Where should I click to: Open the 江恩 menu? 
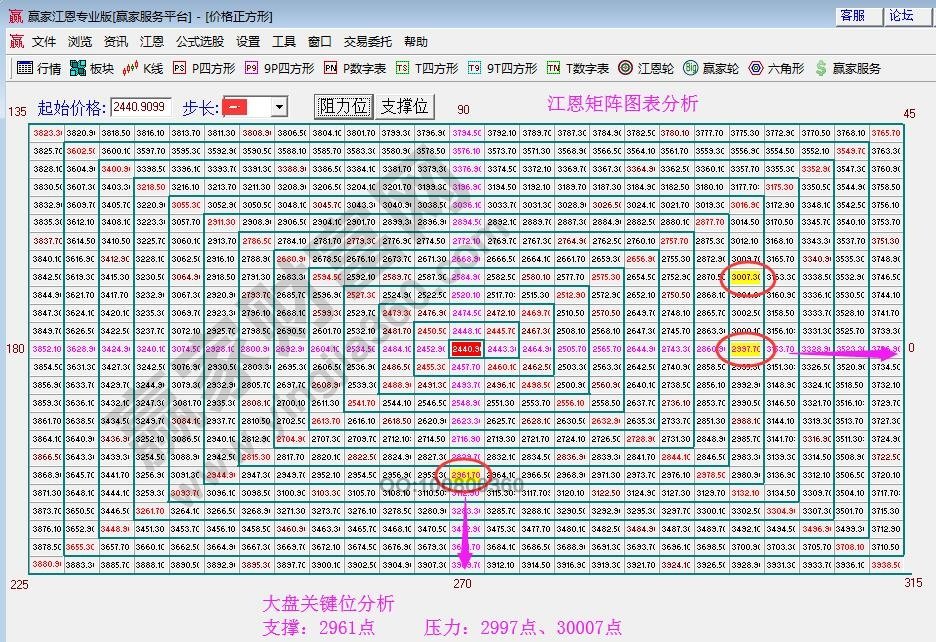click(x=152, y=42)
